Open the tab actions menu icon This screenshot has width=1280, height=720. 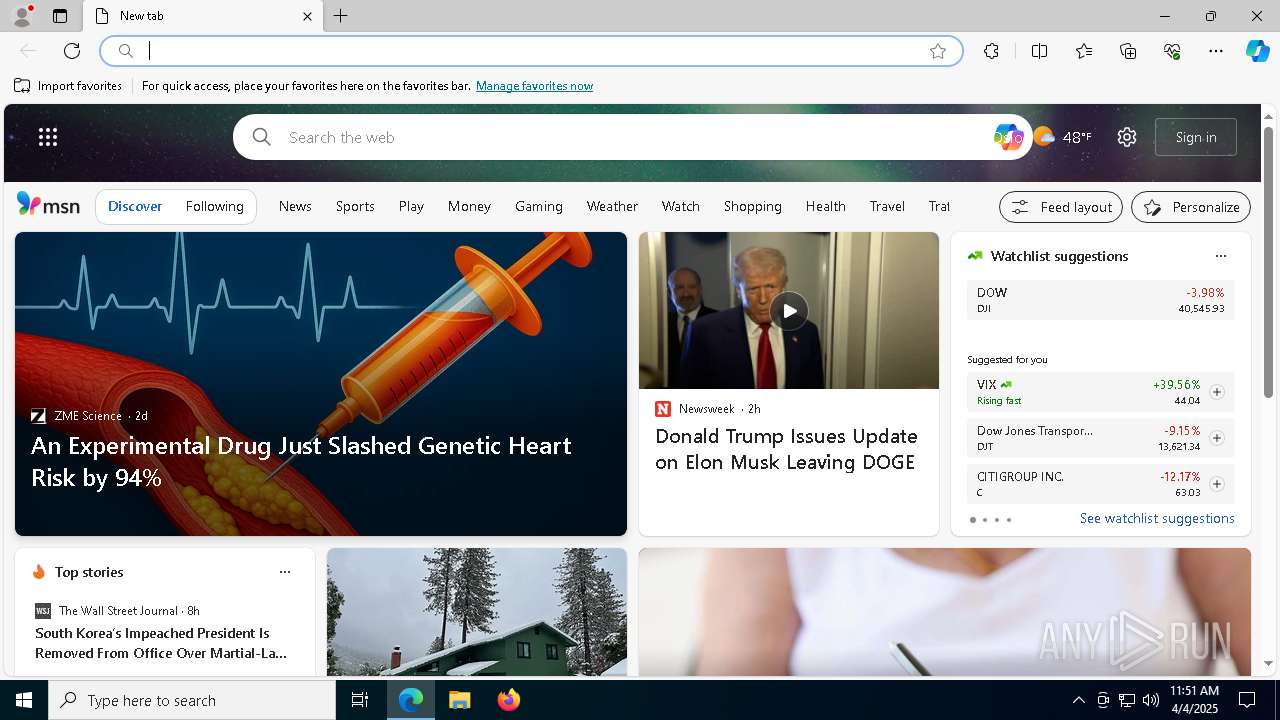point(60,16)
